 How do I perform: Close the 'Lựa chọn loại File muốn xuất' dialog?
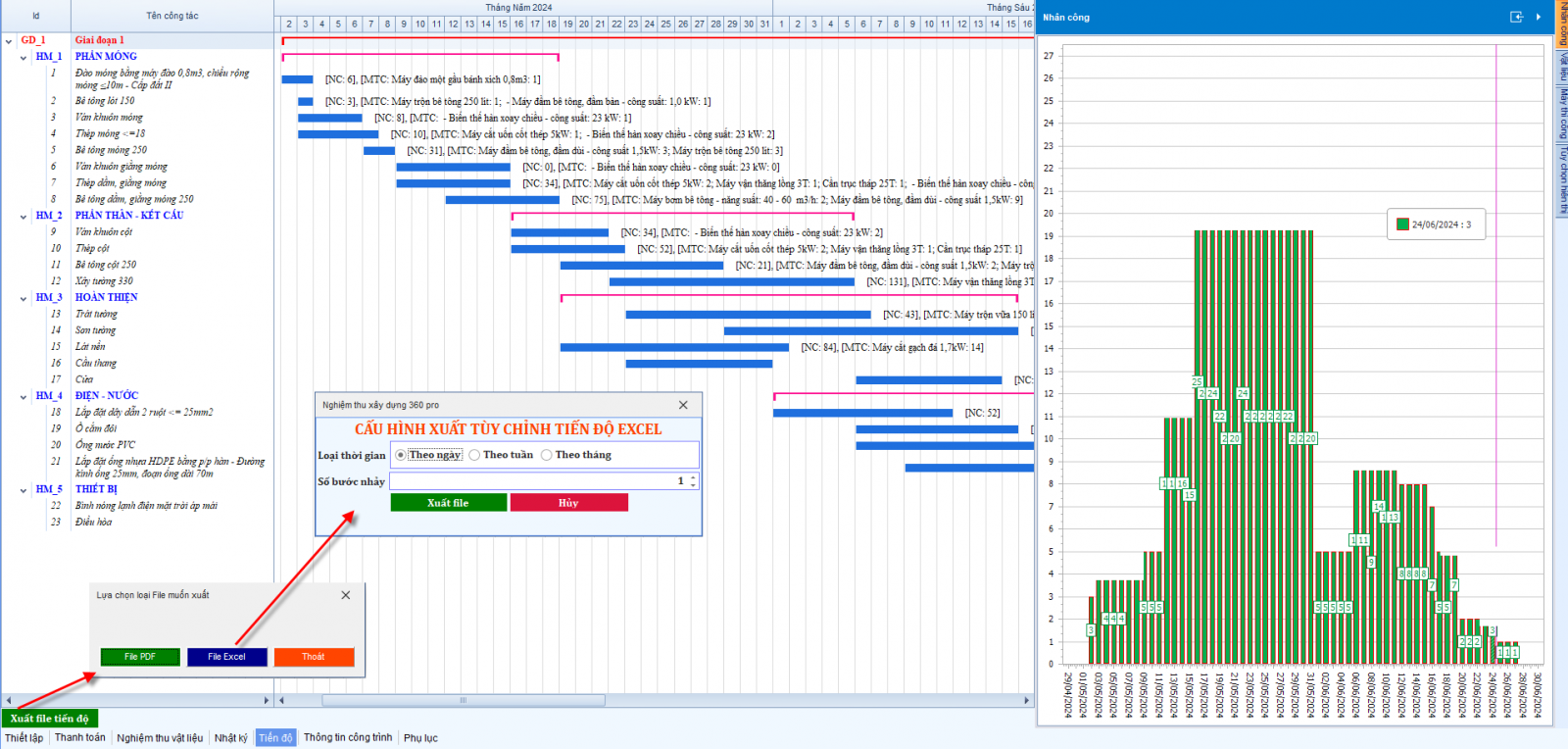[346, 595]
